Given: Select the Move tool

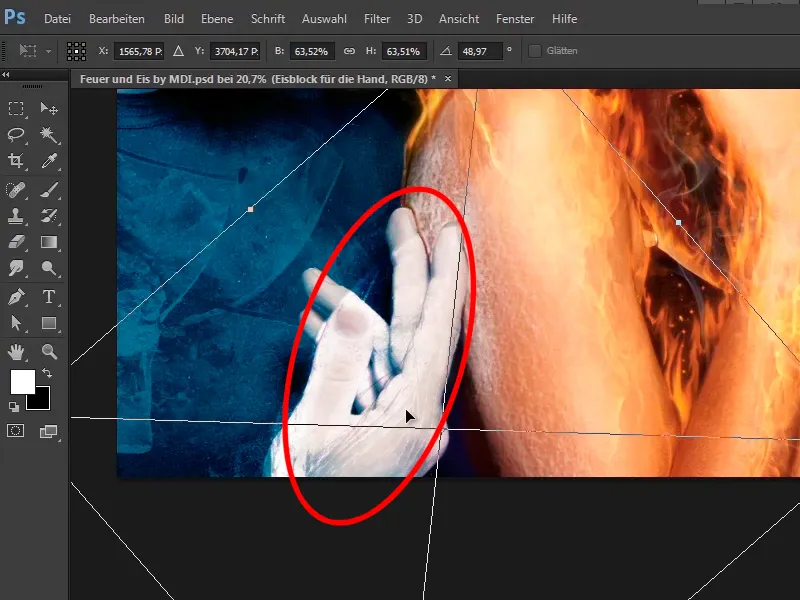Looking at the screenshot, I should pos(49,109).
